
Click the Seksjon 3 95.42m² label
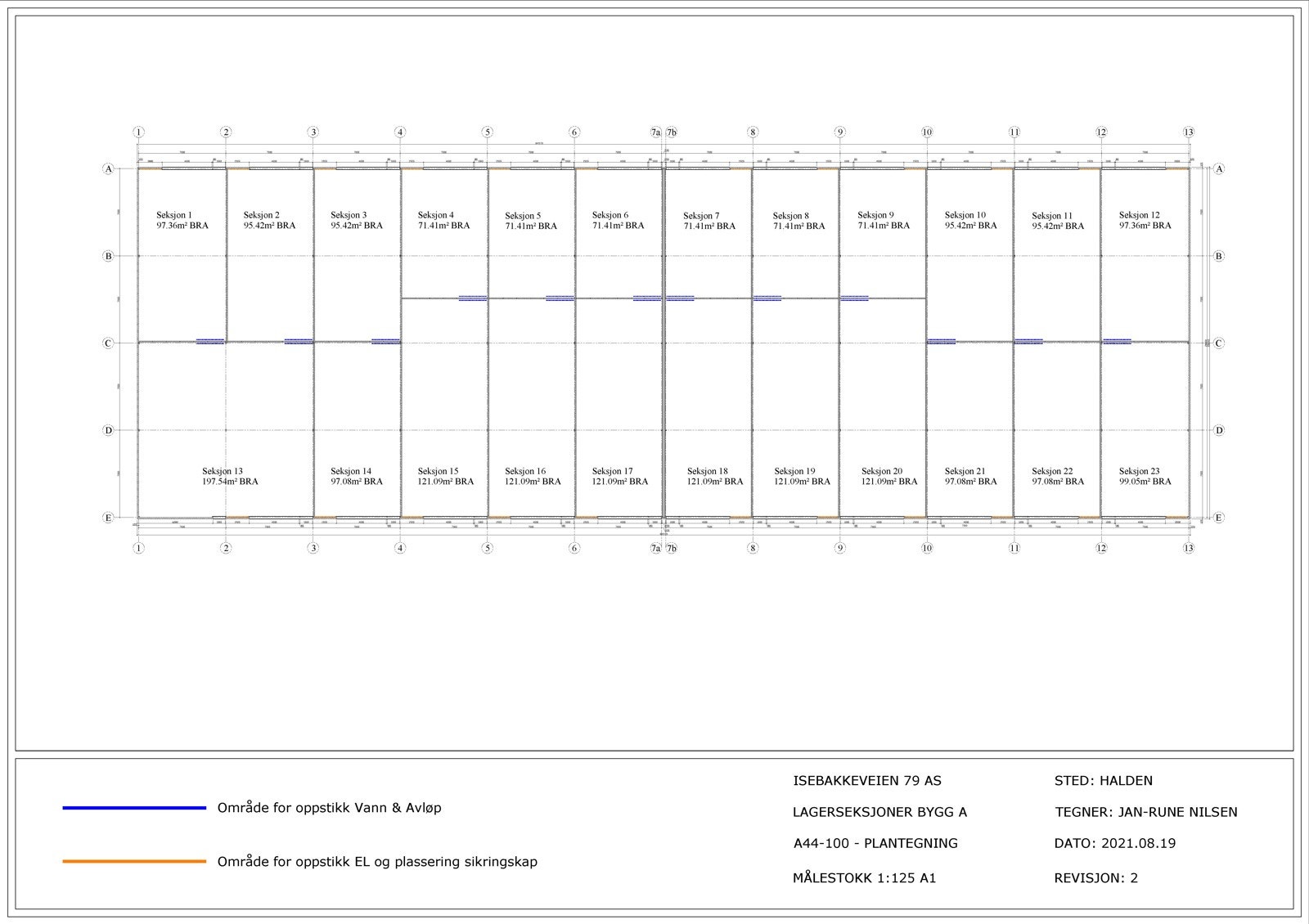tap(357, 220)
